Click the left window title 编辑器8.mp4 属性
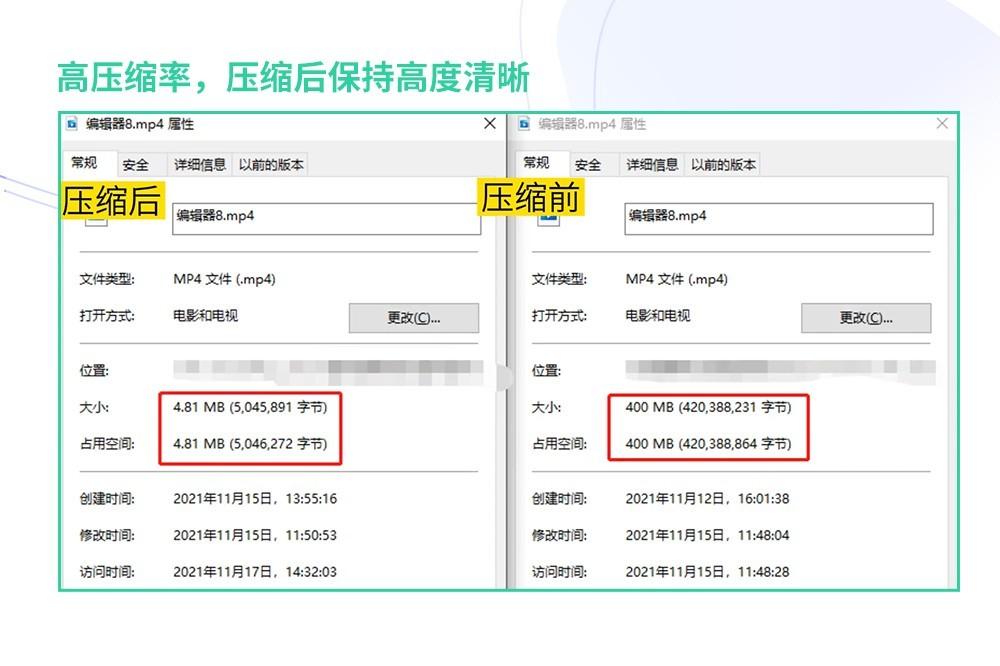The width and height of the screenshot is (1000, 666). (x=140, y=124)
